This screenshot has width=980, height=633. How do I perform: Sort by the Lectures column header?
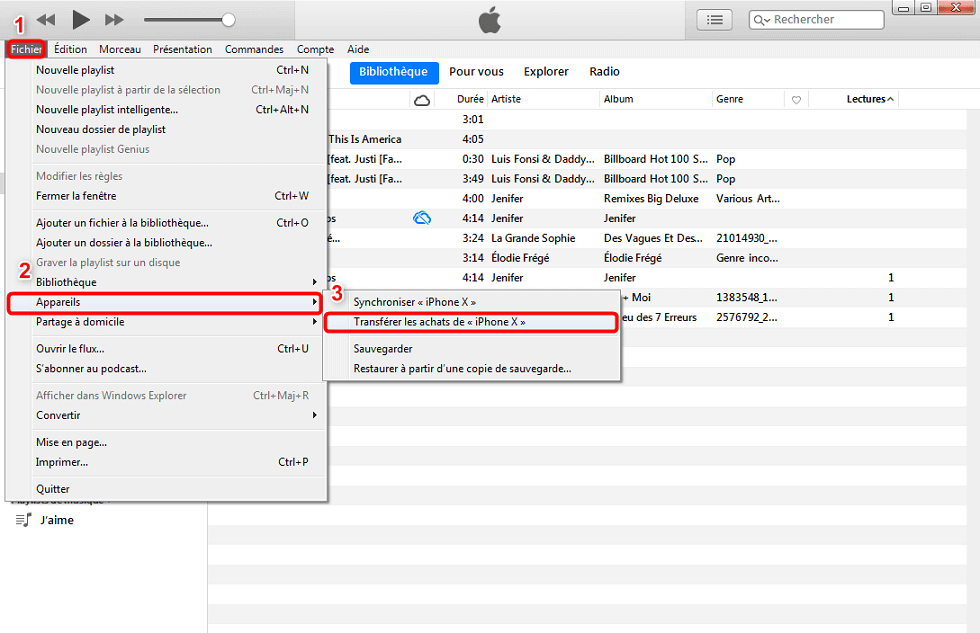(x=866, y=99)
